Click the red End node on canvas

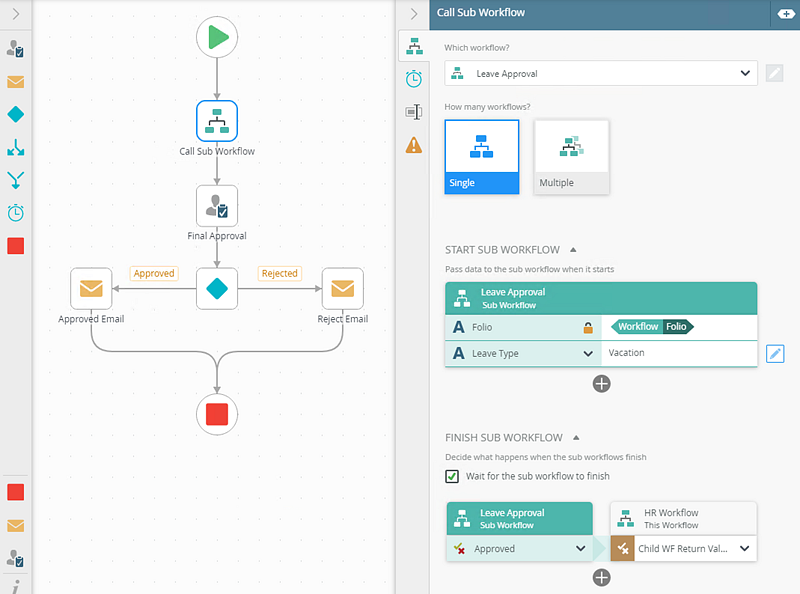[217, 413]
